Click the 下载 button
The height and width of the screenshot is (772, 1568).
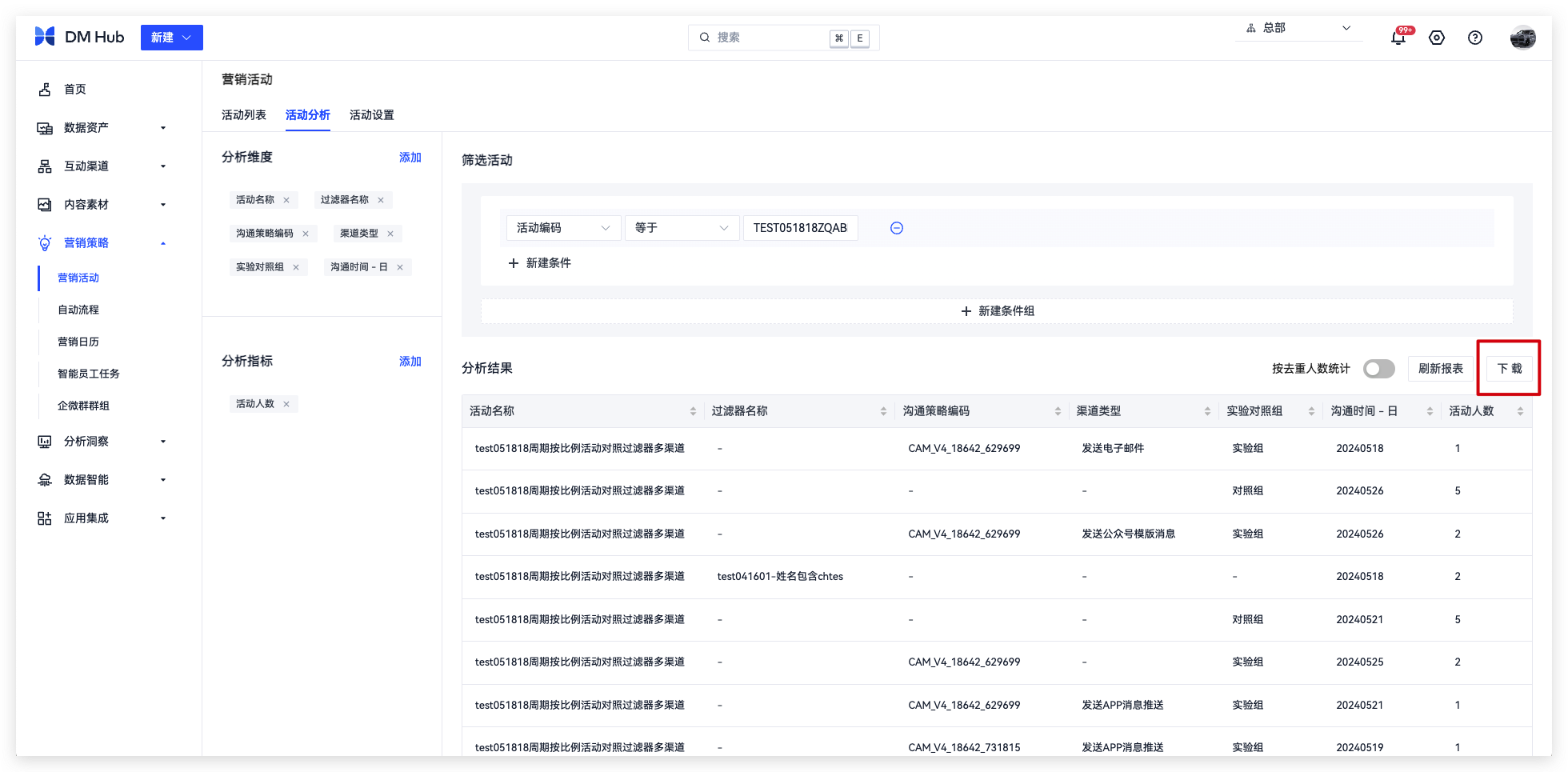[x=1510, y=369]
